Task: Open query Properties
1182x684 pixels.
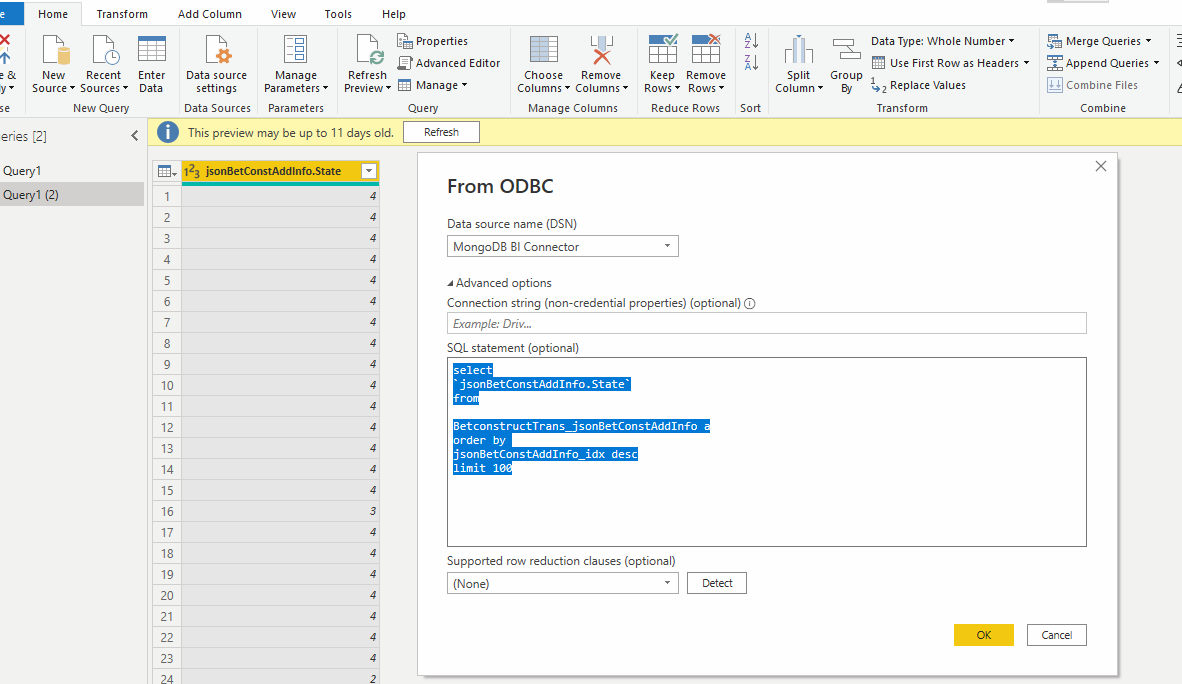Action: pyautogui.click(x=433, y=41)
